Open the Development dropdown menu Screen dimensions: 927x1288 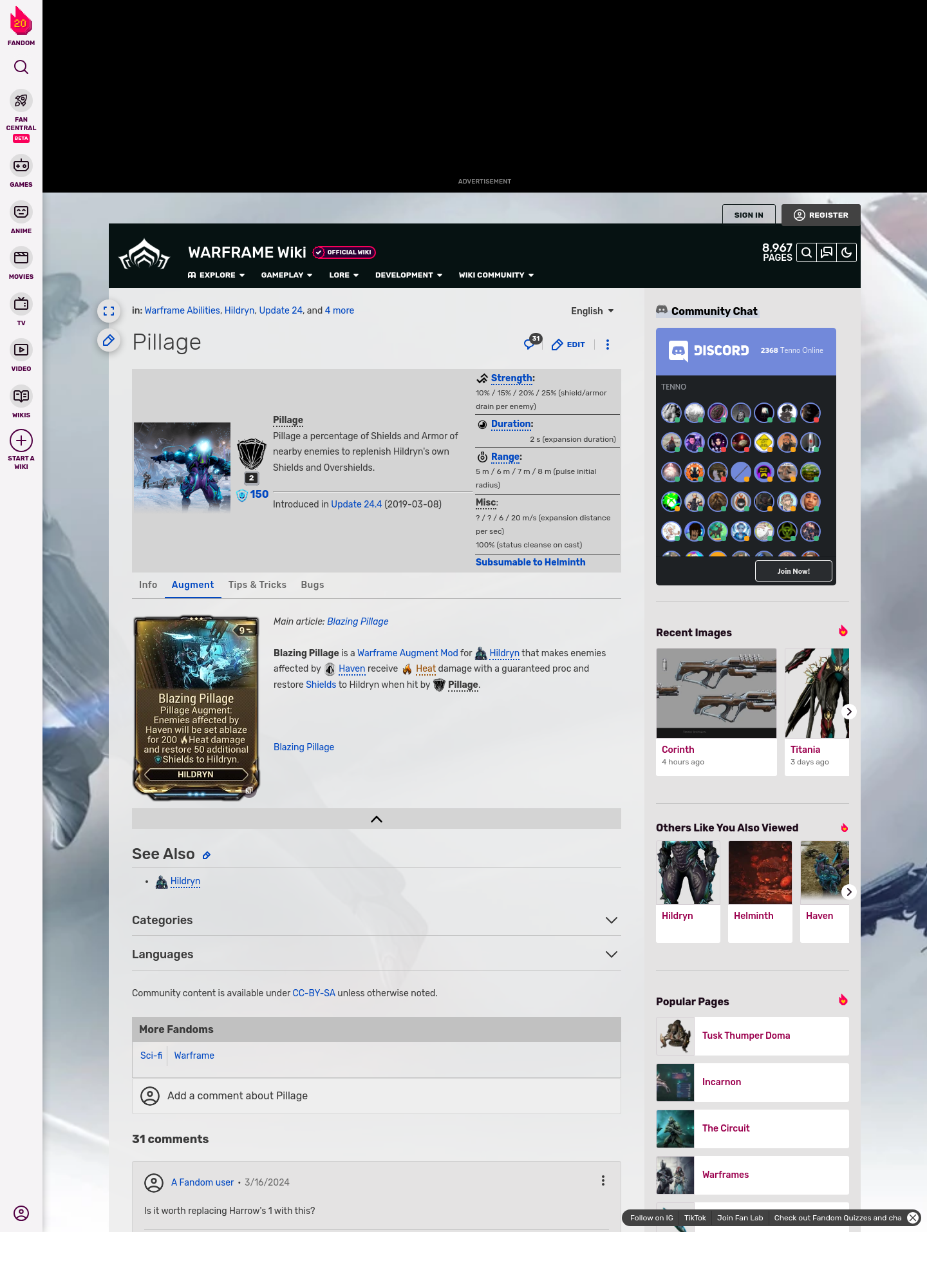(409, 275)
